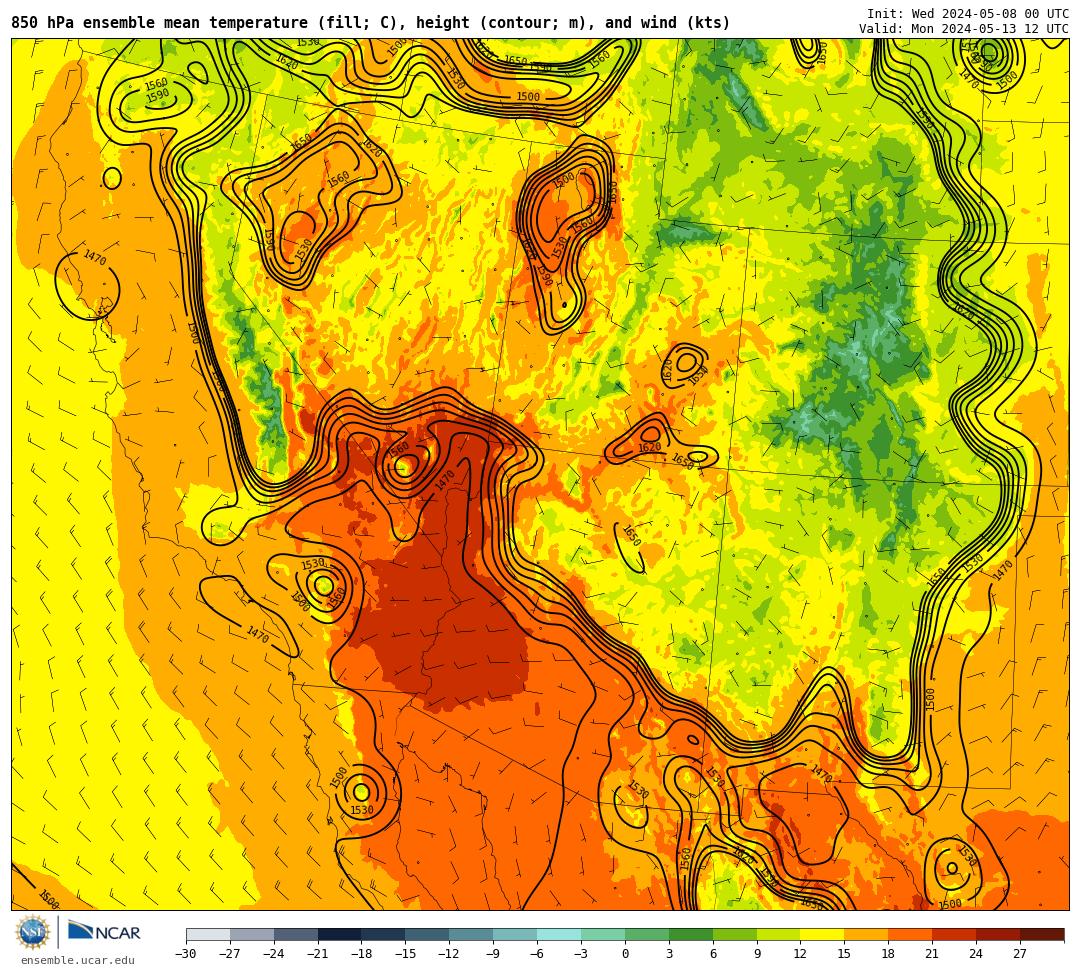Click the 21 colorbar tick label

point(933,954)
